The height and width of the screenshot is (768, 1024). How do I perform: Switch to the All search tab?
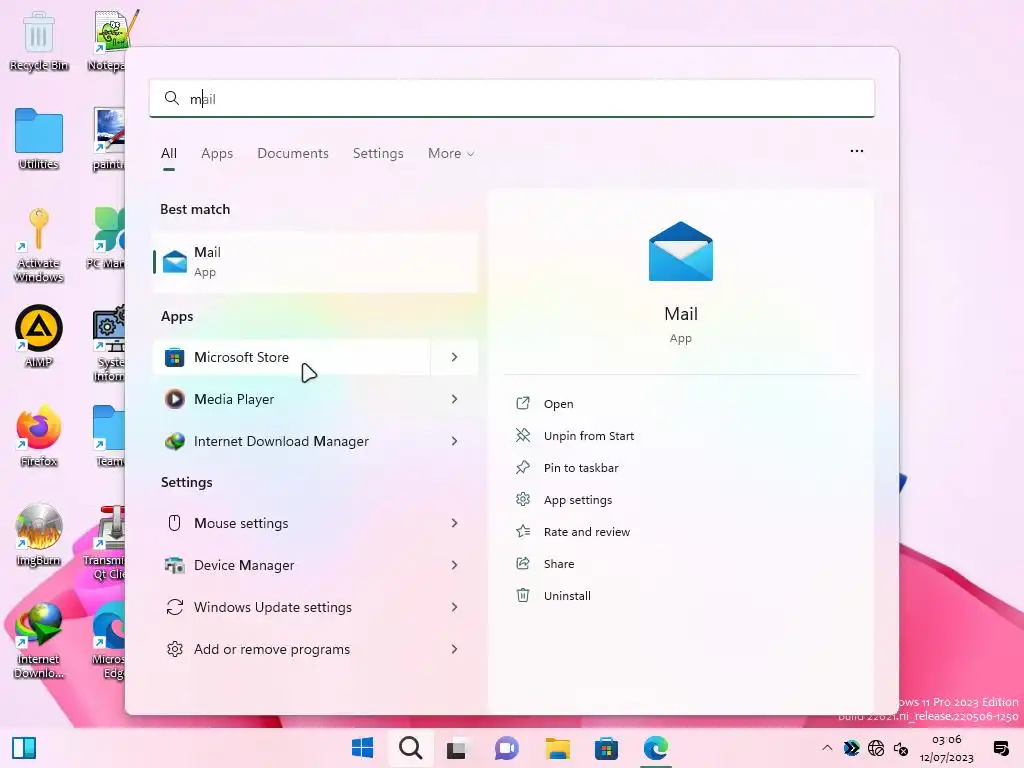point(168,153)
